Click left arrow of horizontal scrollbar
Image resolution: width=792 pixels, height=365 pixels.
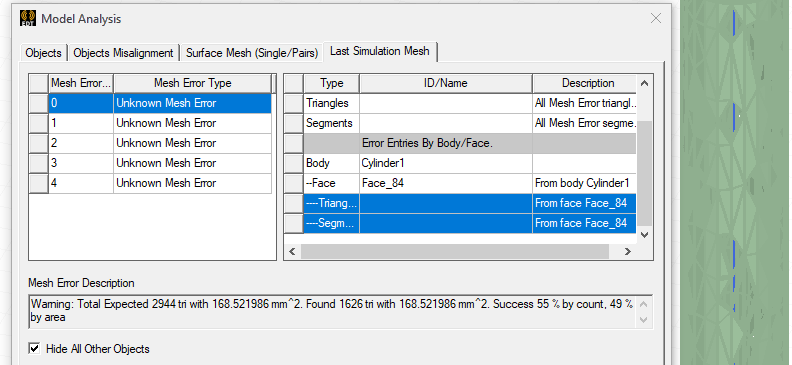click(x=292, y=251)
